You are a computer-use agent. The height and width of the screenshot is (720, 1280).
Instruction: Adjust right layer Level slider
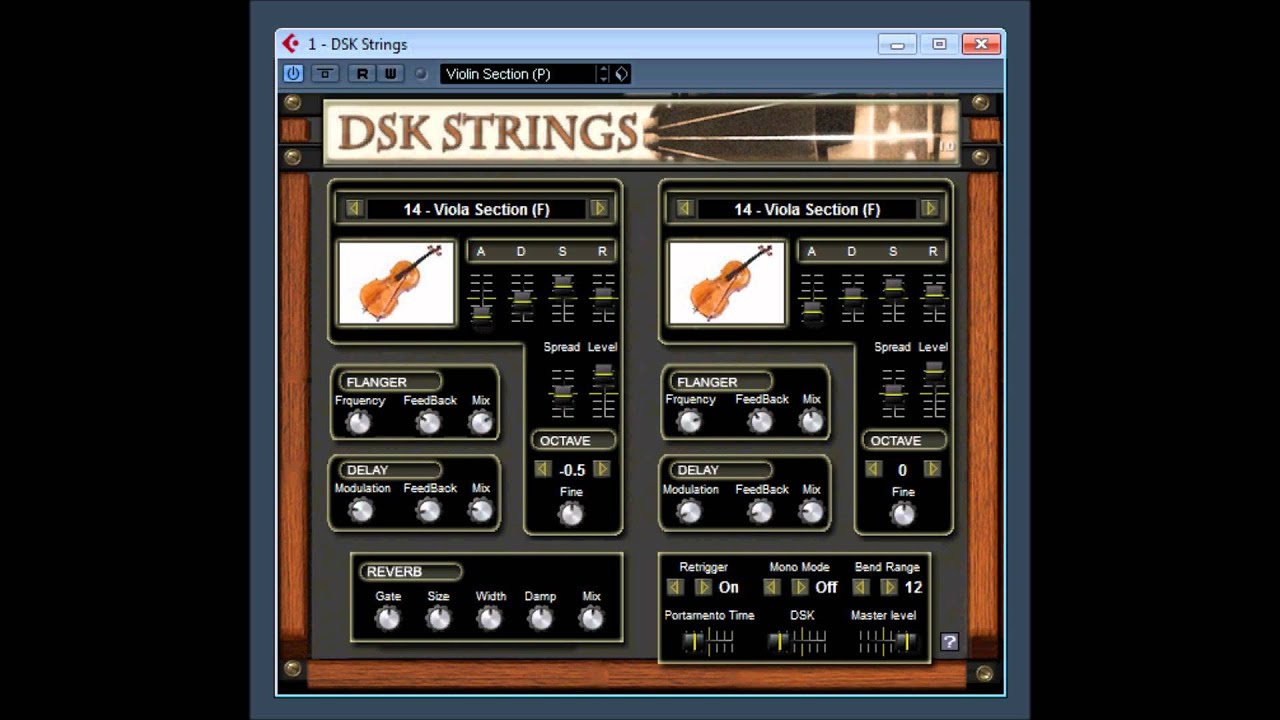click(x=934, y=392)
